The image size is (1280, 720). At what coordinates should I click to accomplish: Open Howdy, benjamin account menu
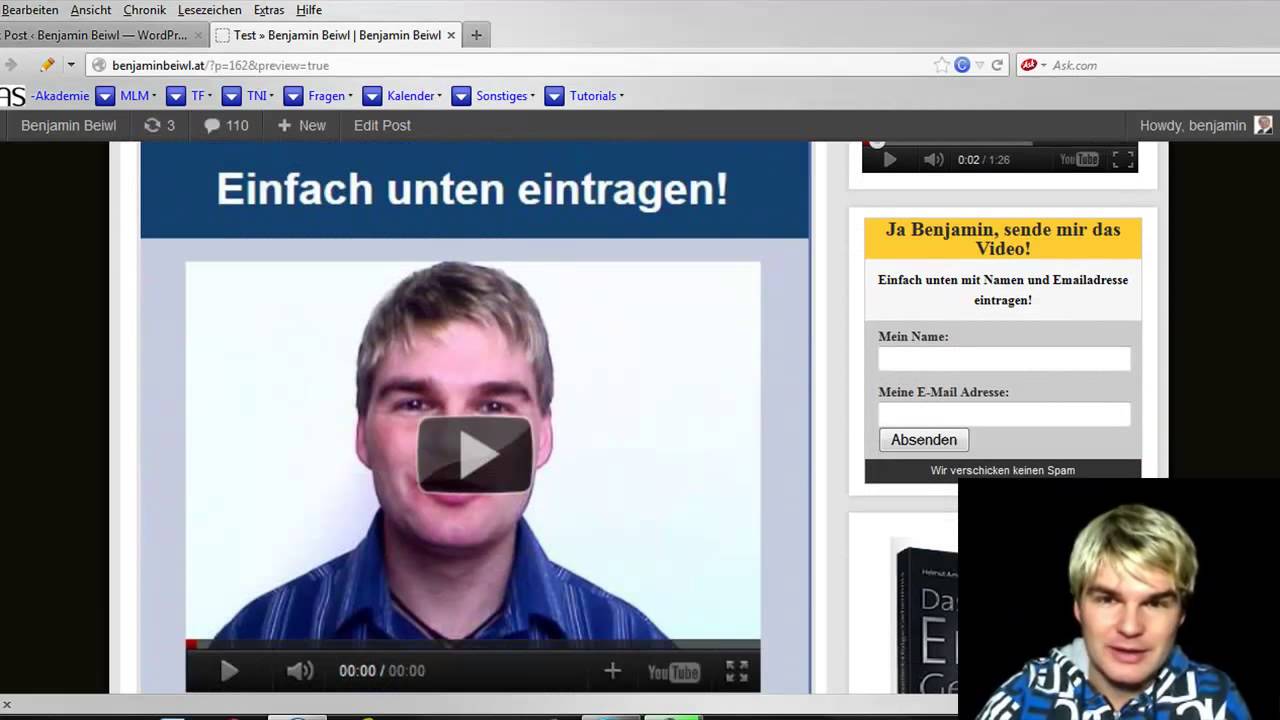[x=1193, y=126]
